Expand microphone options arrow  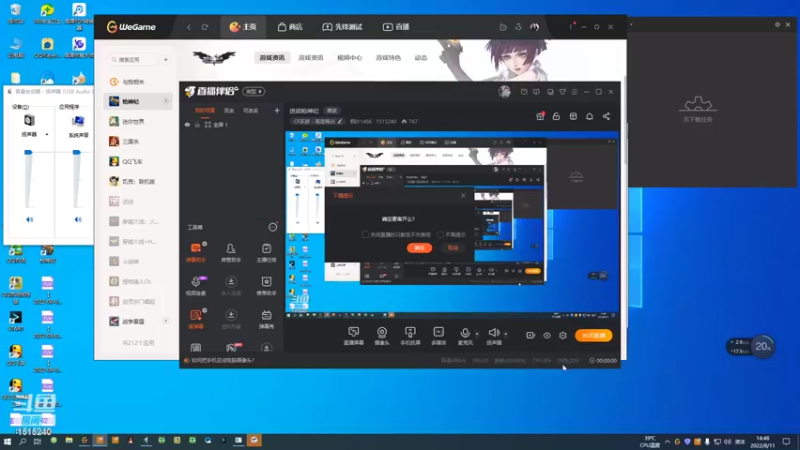tap(477, 334)
